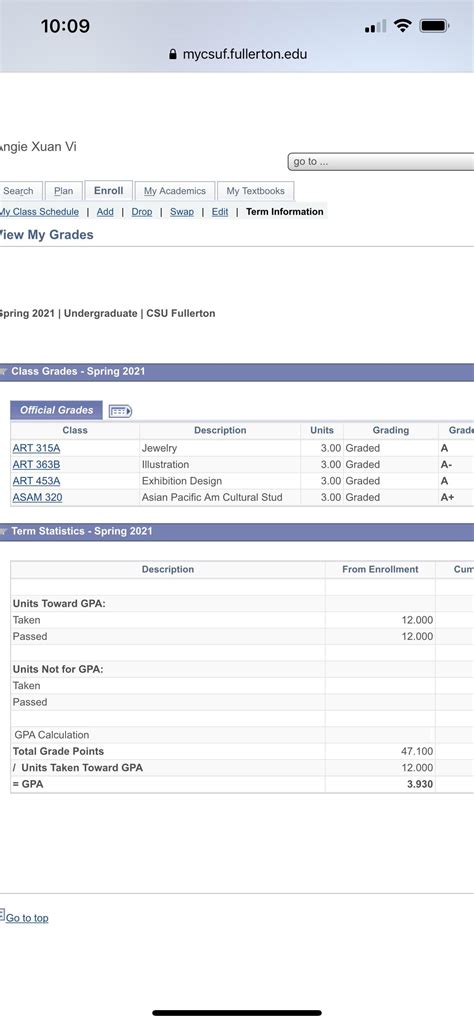
Task: Open the My Academics tab
Action: 175,191
